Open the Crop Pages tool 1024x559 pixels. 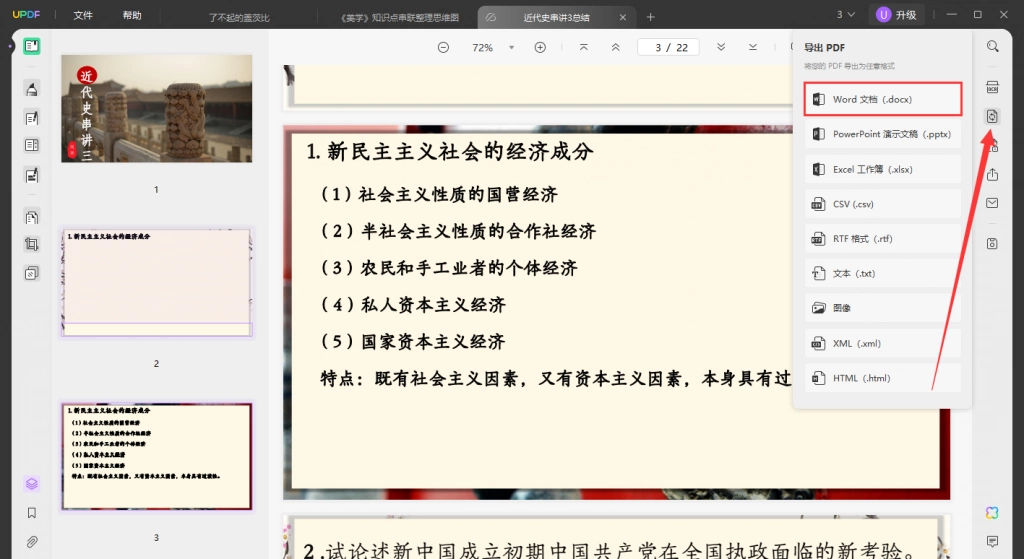tap(31, 244)
